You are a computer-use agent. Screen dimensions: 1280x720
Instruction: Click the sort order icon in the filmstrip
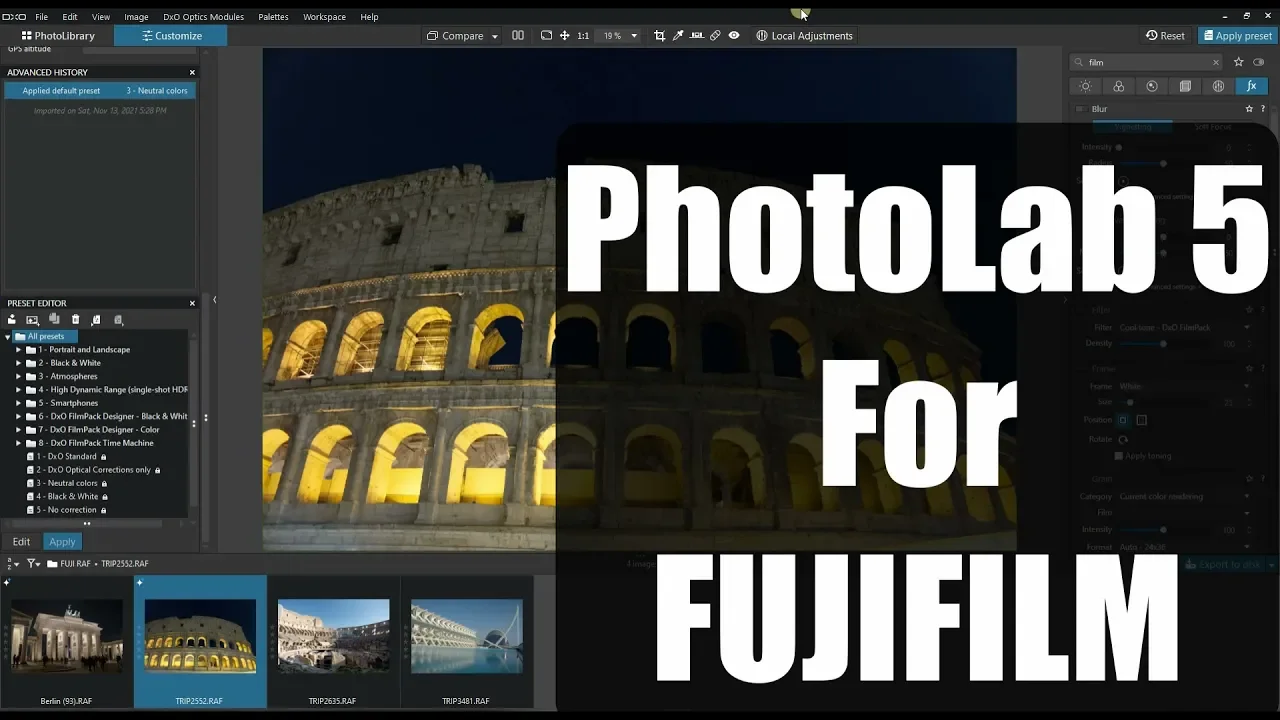pyautogui.click(x=11, y=564)
